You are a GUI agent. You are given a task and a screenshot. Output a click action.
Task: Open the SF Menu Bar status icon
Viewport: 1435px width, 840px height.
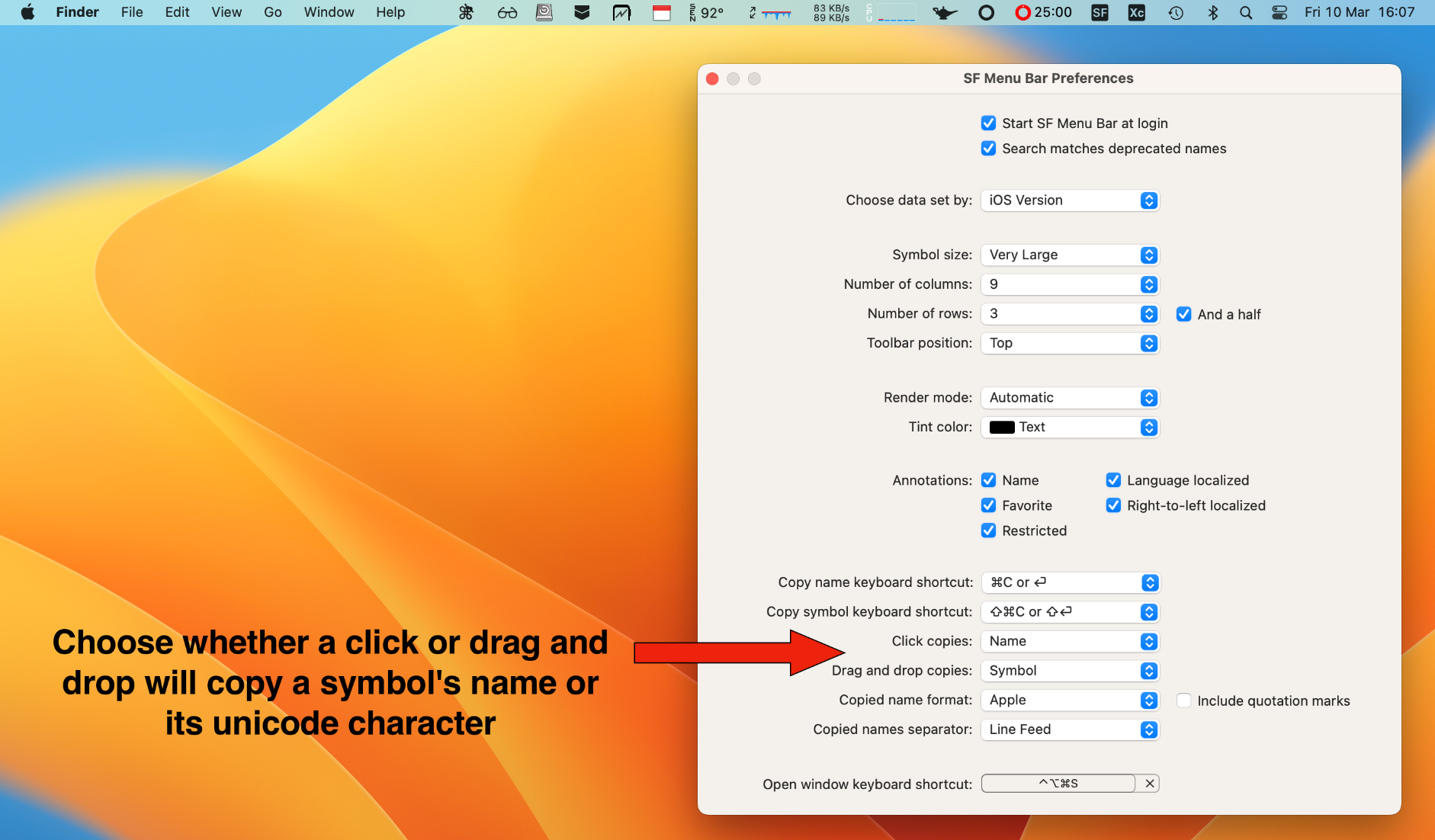(x=1100, y=12)
